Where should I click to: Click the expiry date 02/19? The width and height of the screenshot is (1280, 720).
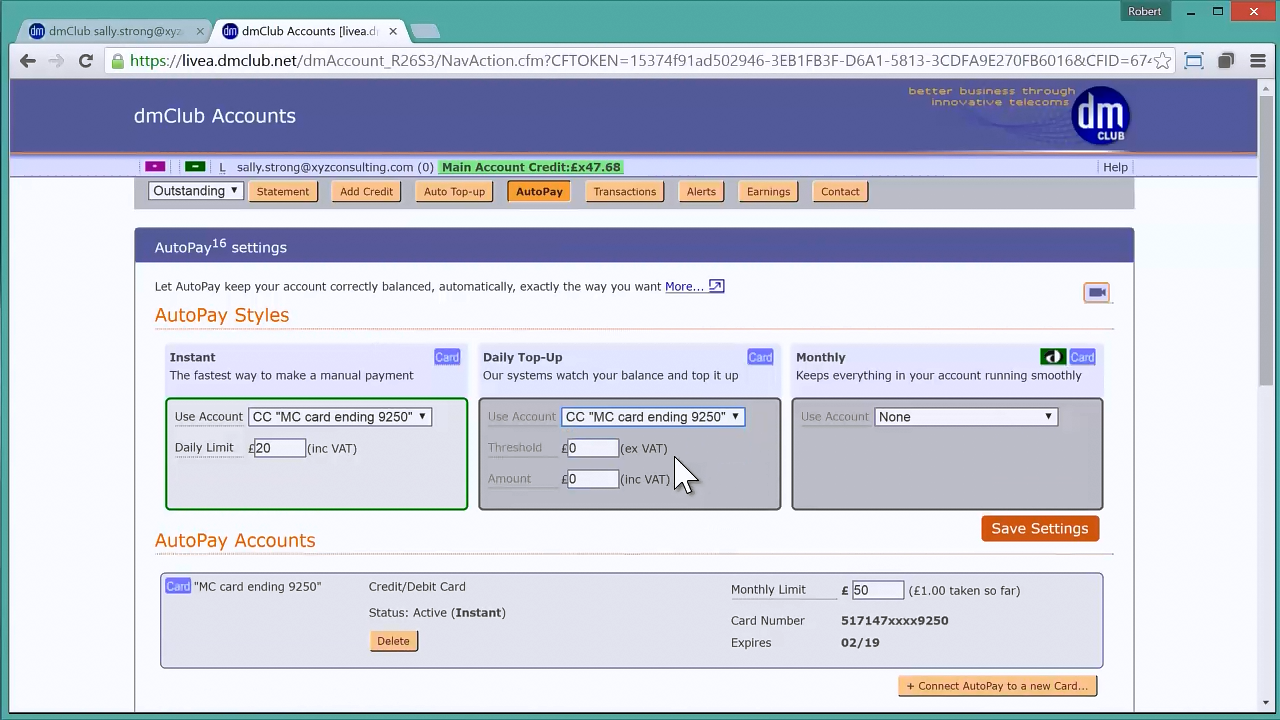pyautogui.click(x=860, y=642)
